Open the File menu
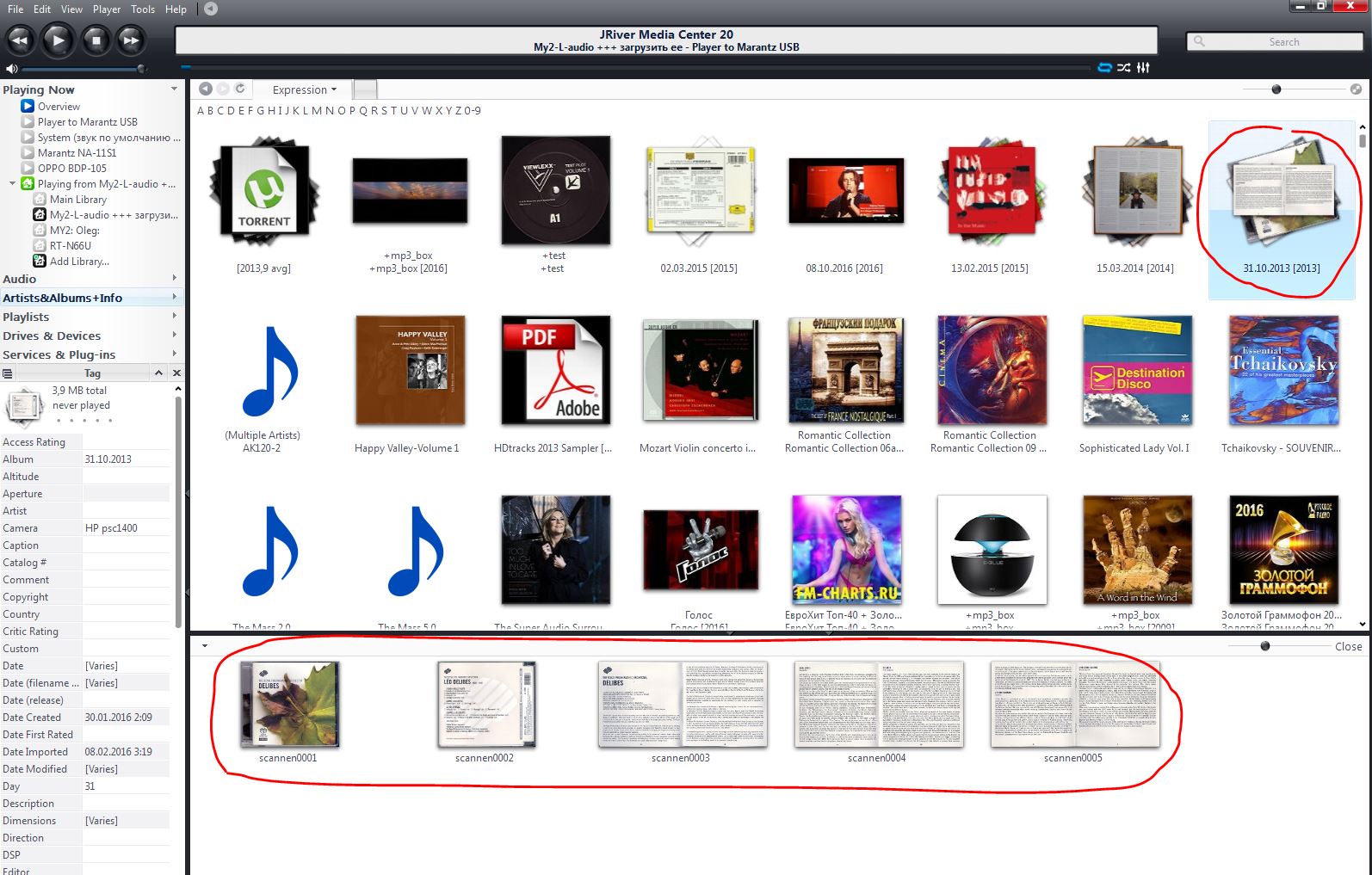The height and width of the screenshot is (875, 1372). pyautogui.click(x=15, y=9)
